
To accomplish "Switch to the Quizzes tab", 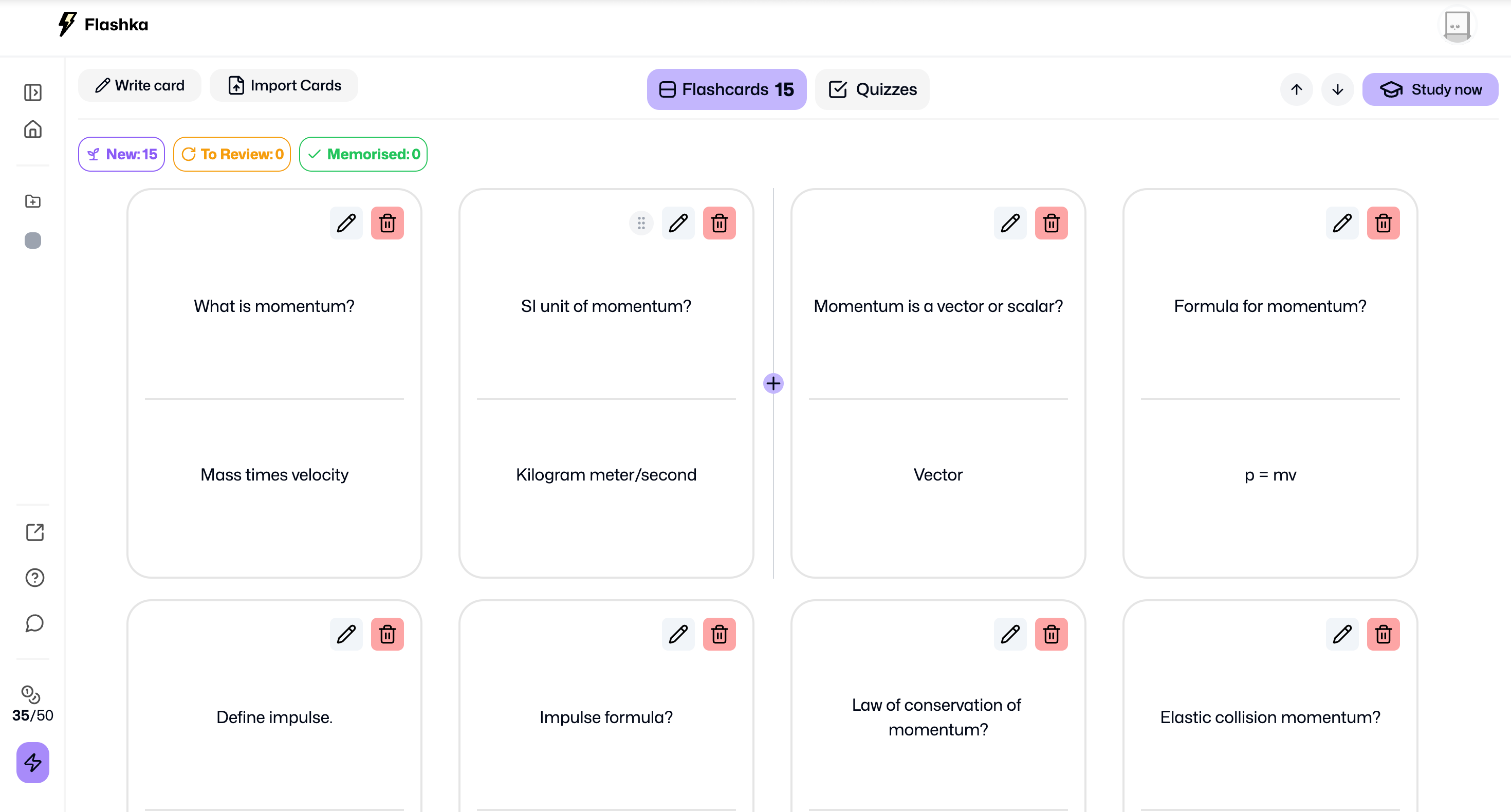I will point(872,89).
